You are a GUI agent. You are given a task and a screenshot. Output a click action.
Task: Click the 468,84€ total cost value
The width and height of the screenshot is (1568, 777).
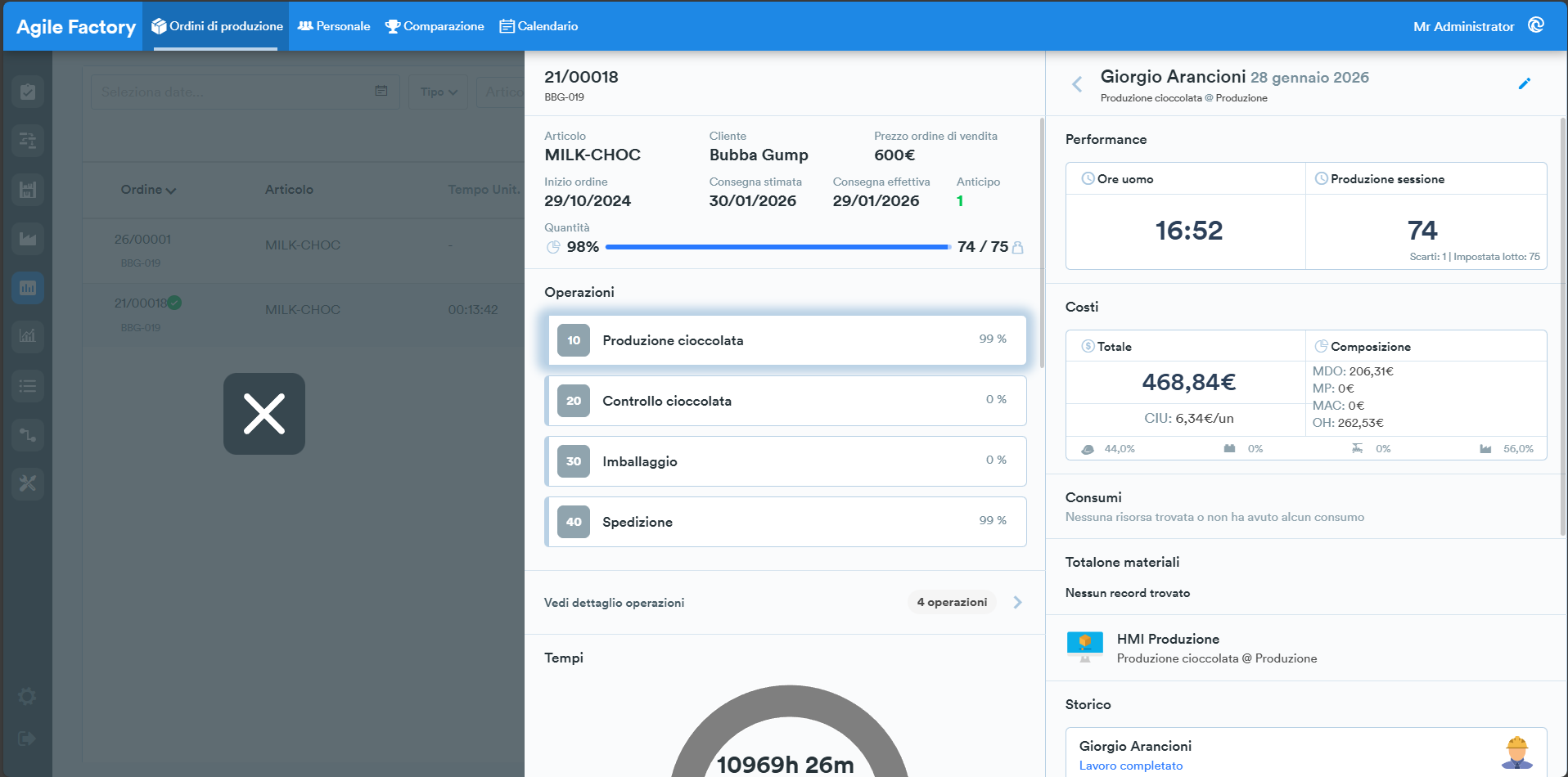(x=1189, y=382)
